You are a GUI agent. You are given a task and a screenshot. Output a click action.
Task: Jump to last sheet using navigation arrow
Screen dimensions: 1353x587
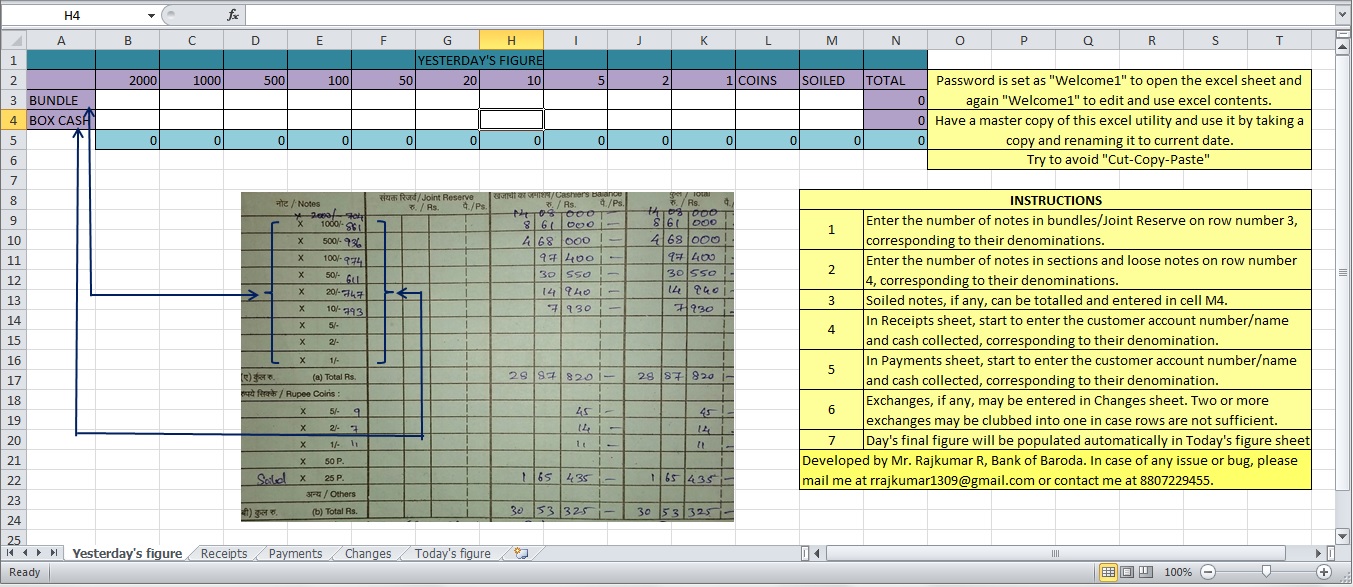coord(55,552)
